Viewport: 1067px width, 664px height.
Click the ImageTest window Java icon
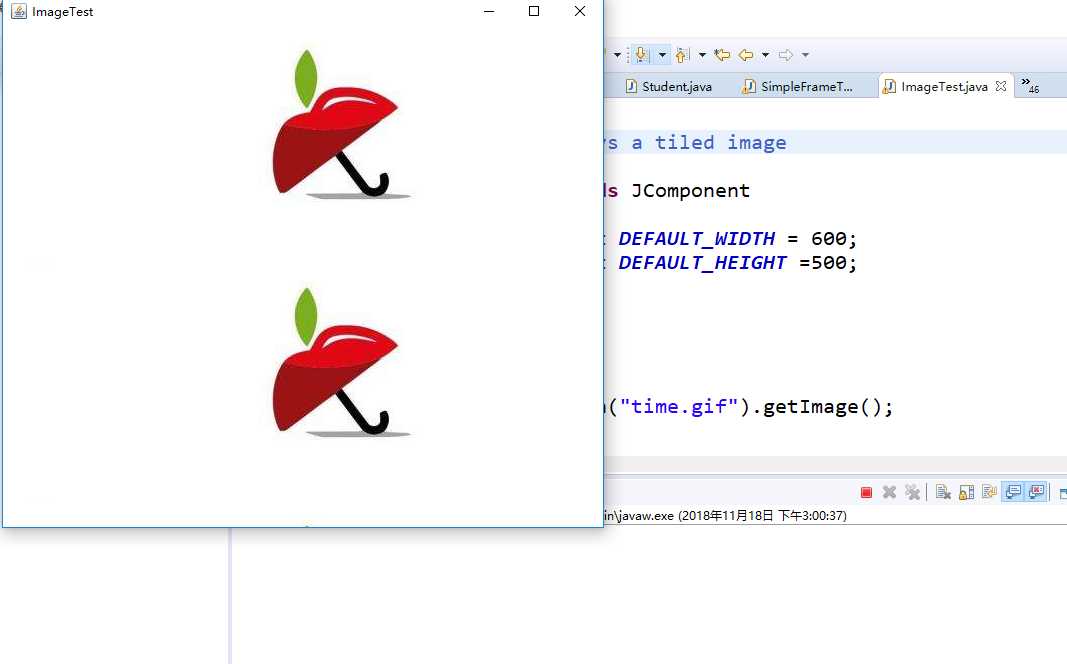(18, 12)
